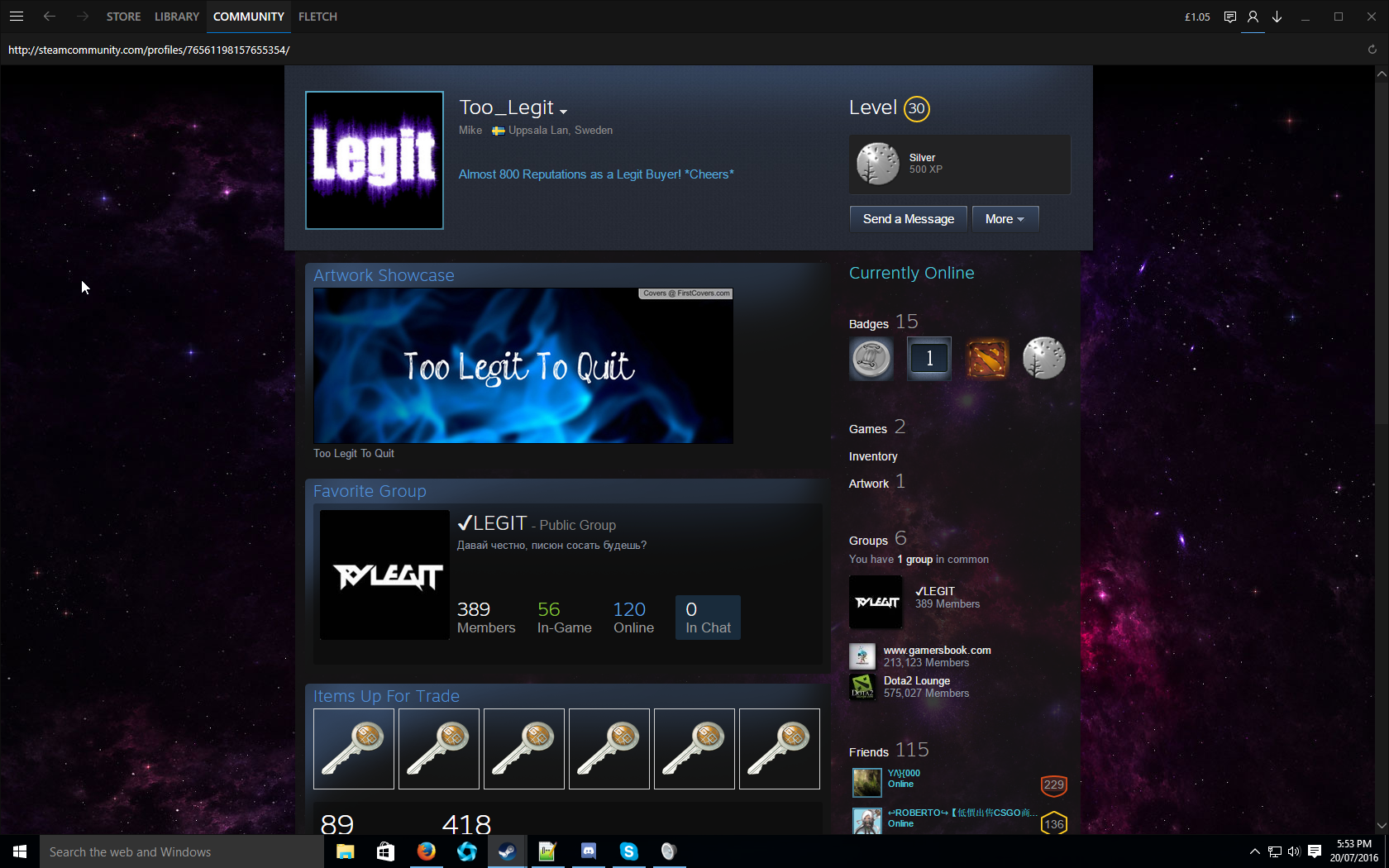Click the back navigation arrow
Screen dimensions: 1389x868
point(50,17)
